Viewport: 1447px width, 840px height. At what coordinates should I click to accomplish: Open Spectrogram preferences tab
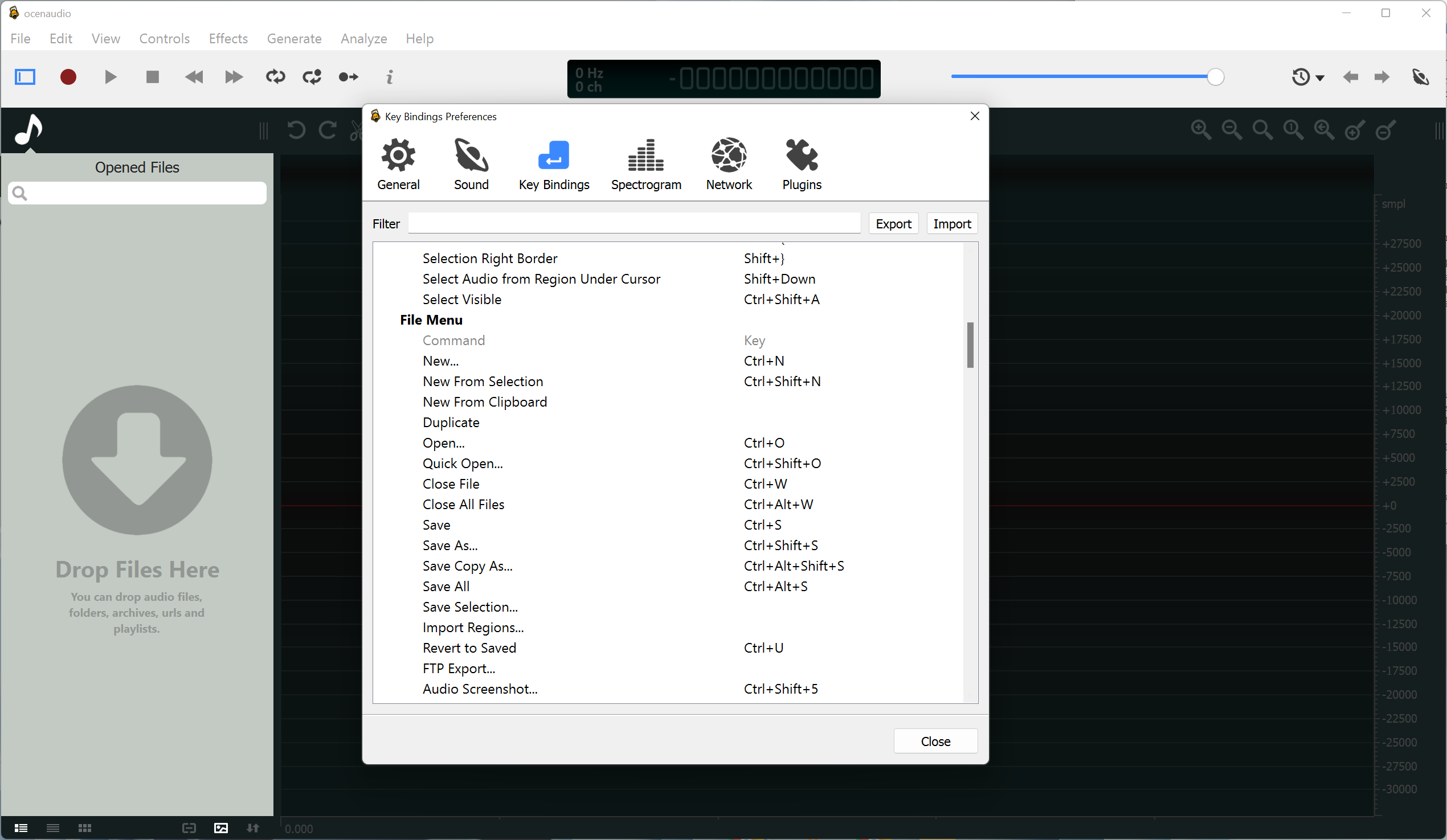(646, 163)
